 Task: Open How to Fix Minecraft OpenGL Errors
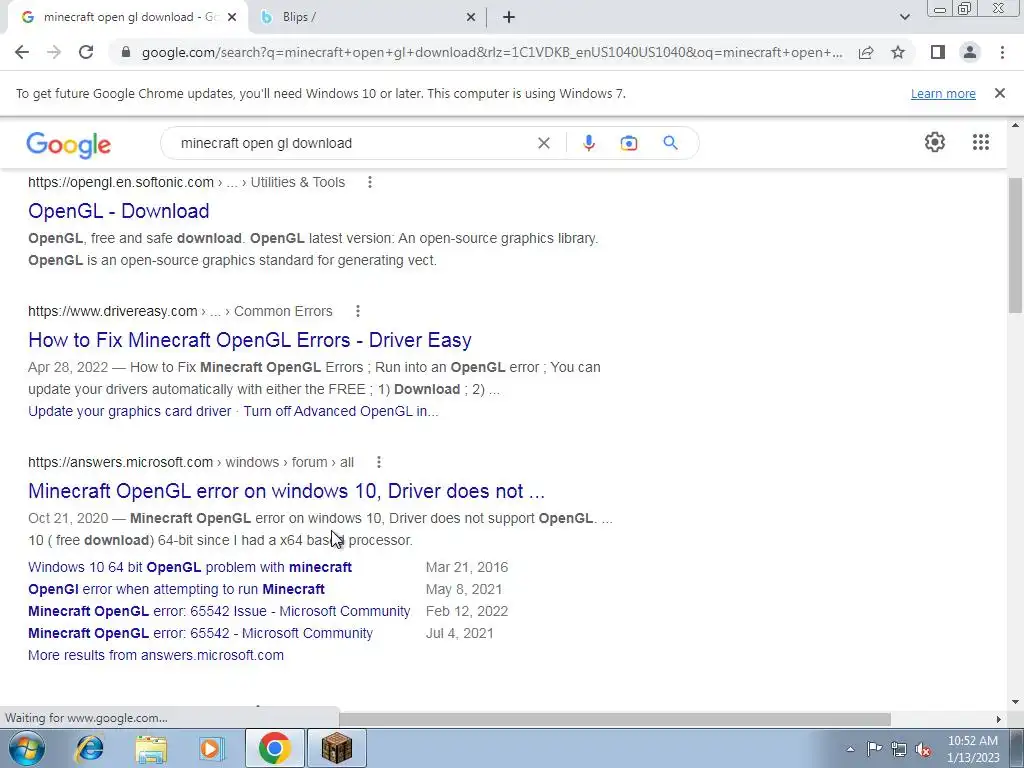point(249,340)
